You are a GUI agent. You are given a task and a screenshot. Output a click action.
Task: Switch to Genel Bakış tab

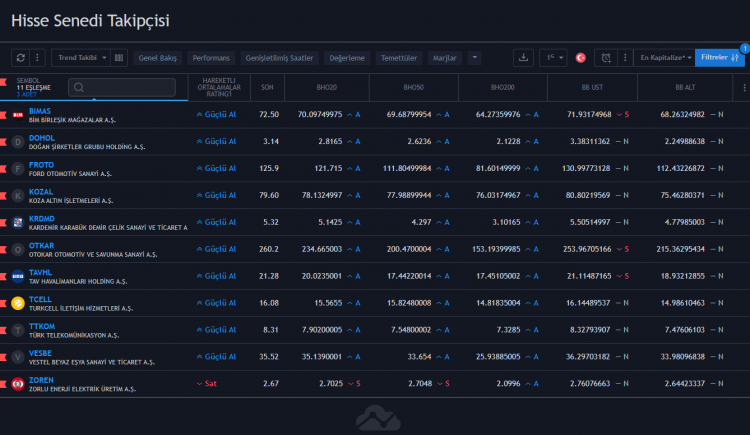click(157, 58)
